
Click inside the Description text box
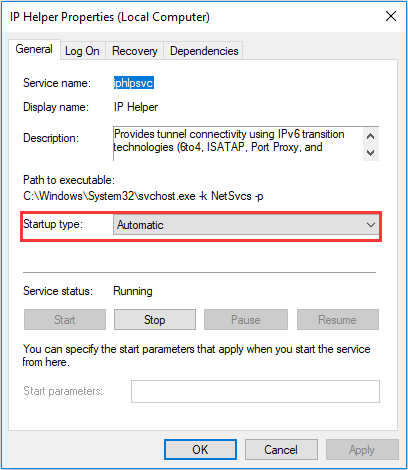point(238,144)
